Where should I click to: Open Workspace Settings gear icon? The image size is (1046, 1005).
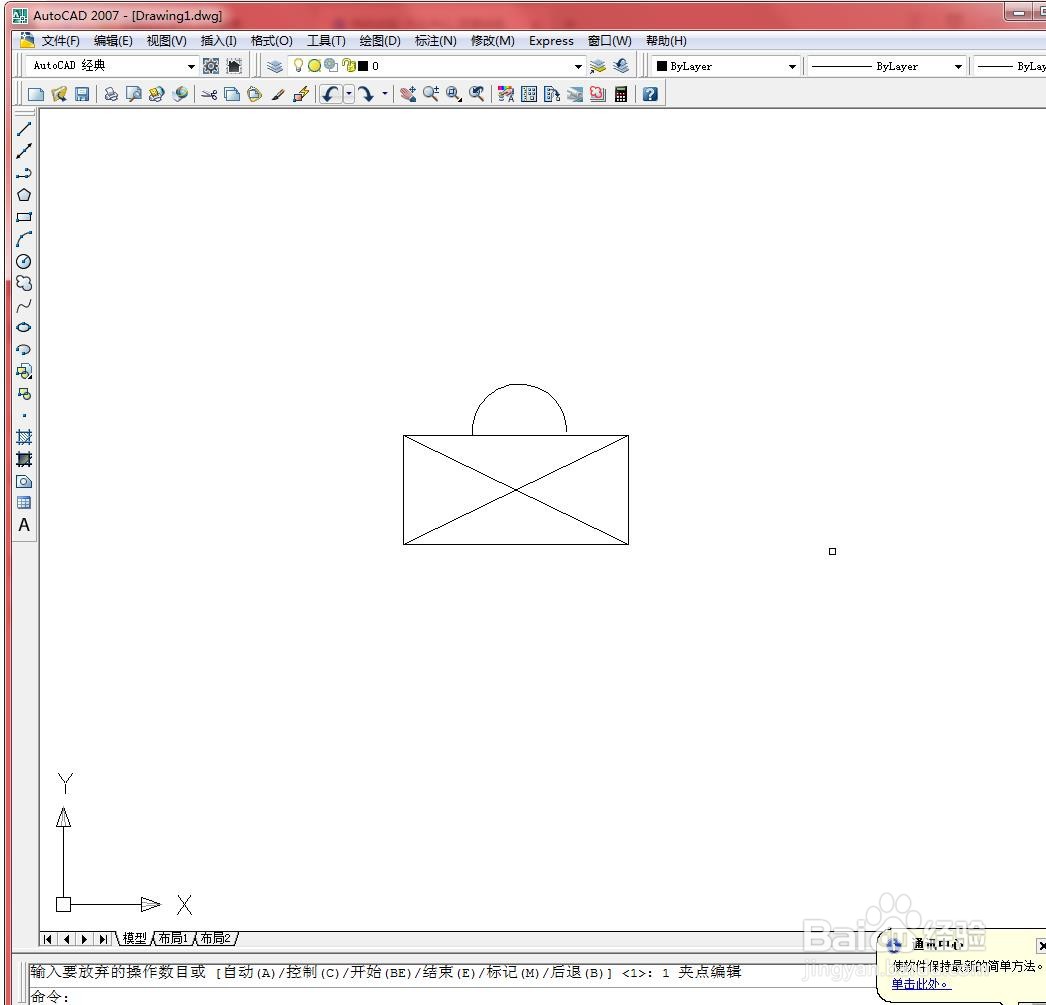coord(211,66)
